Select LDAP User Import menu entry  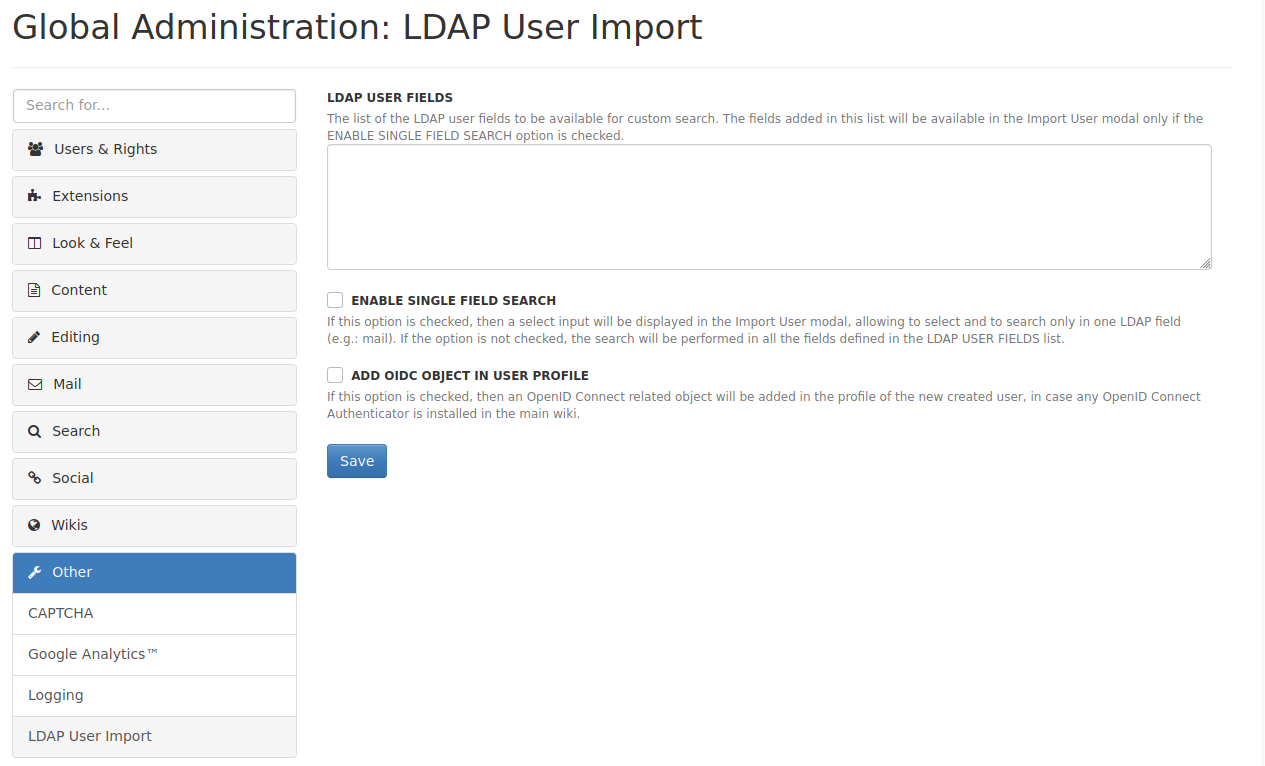155,736
